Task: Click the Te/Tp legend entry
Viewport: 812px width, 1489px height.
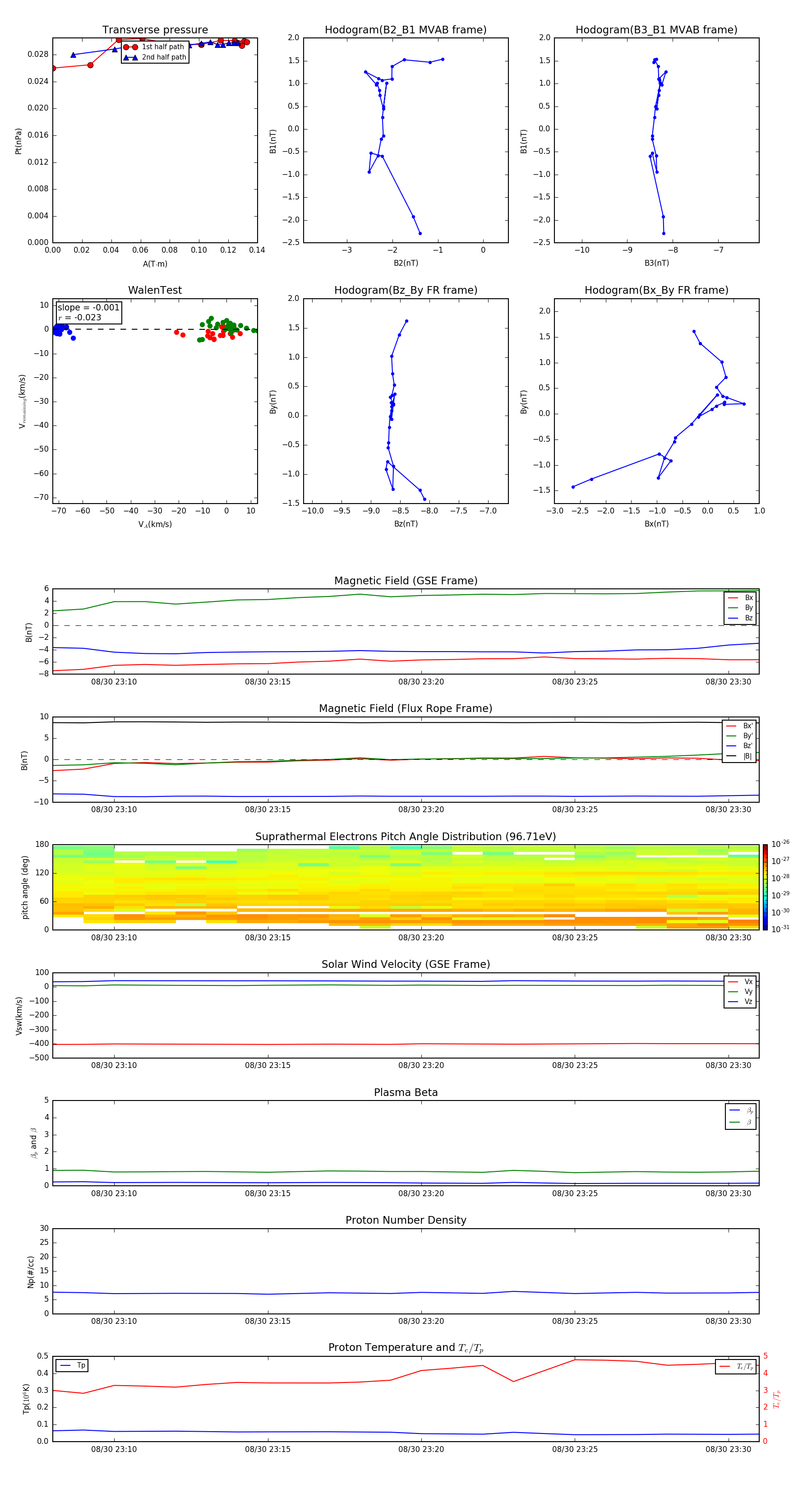Action: pyautogui.click(x=736, y=1366)
